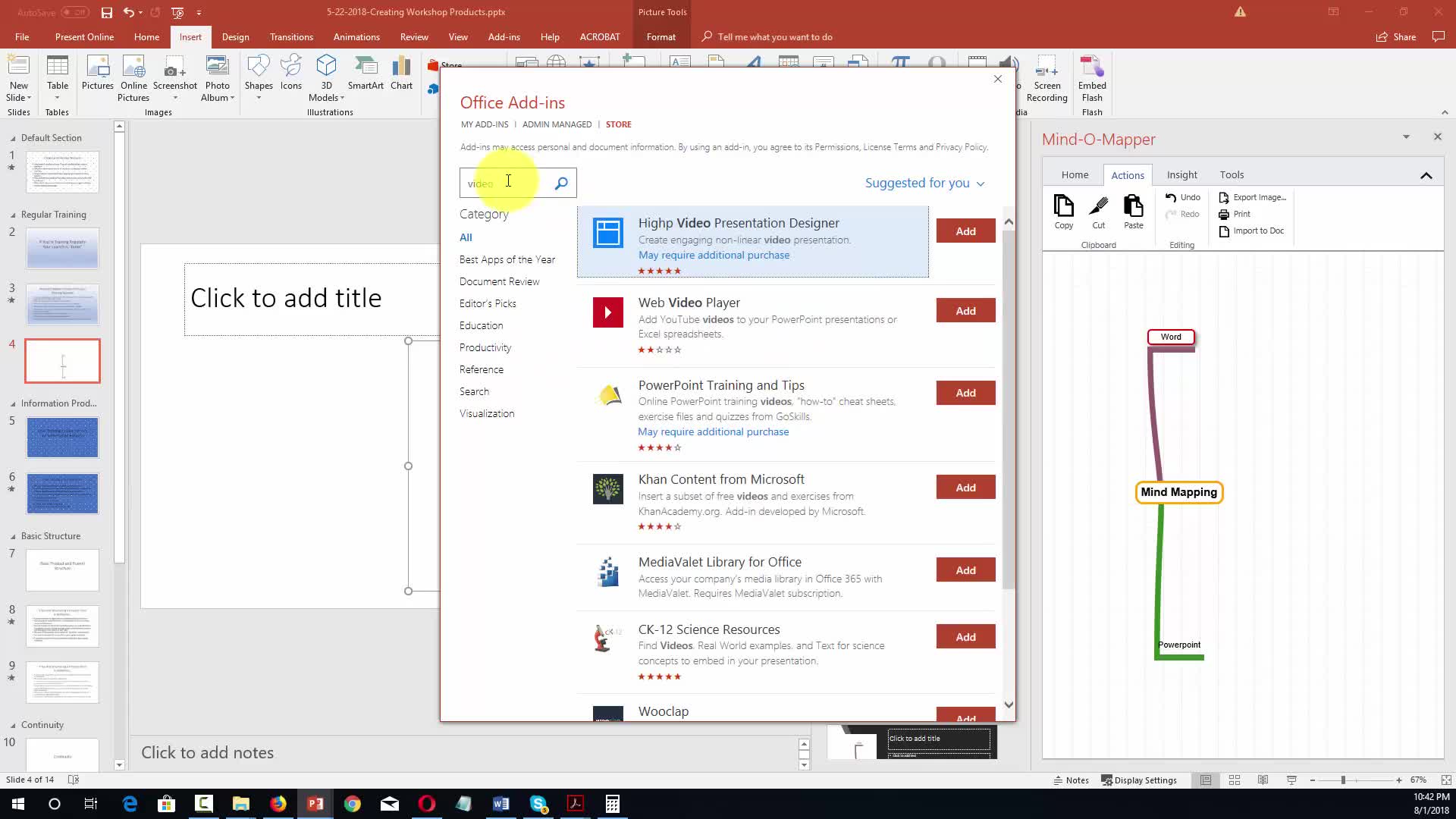Open Chrome from the Windows taskbar
This screenshot has width=1456, height=819.
352,804
